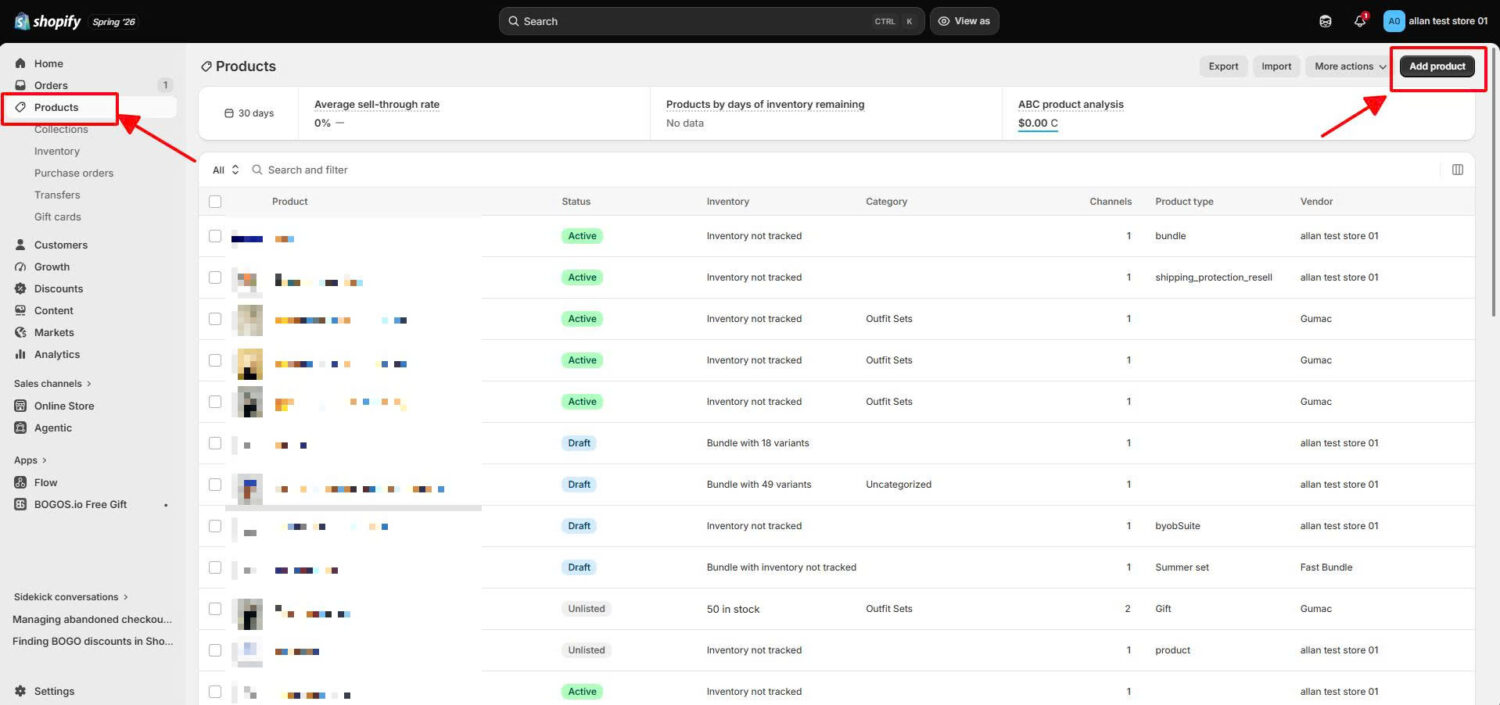This screenshot has width=1500, height=705.
Task: Open the notifications bell icon
Action: coord(1359,21)
